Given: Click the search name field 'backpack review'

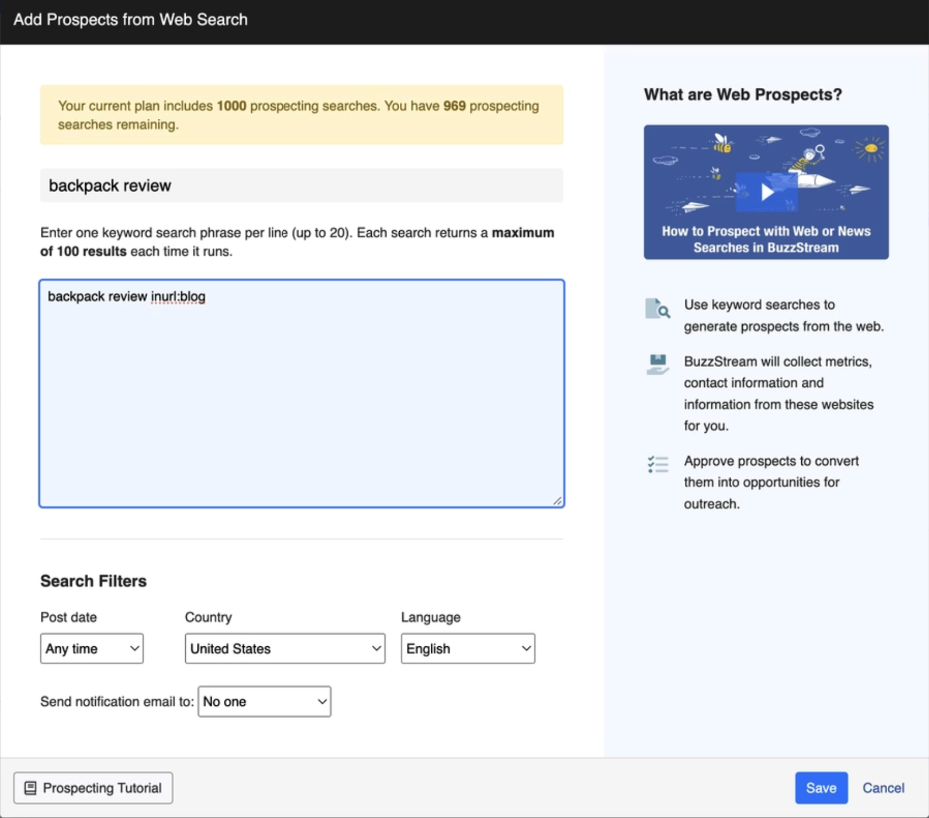Looking at the screenshot, I should (301, 186).
